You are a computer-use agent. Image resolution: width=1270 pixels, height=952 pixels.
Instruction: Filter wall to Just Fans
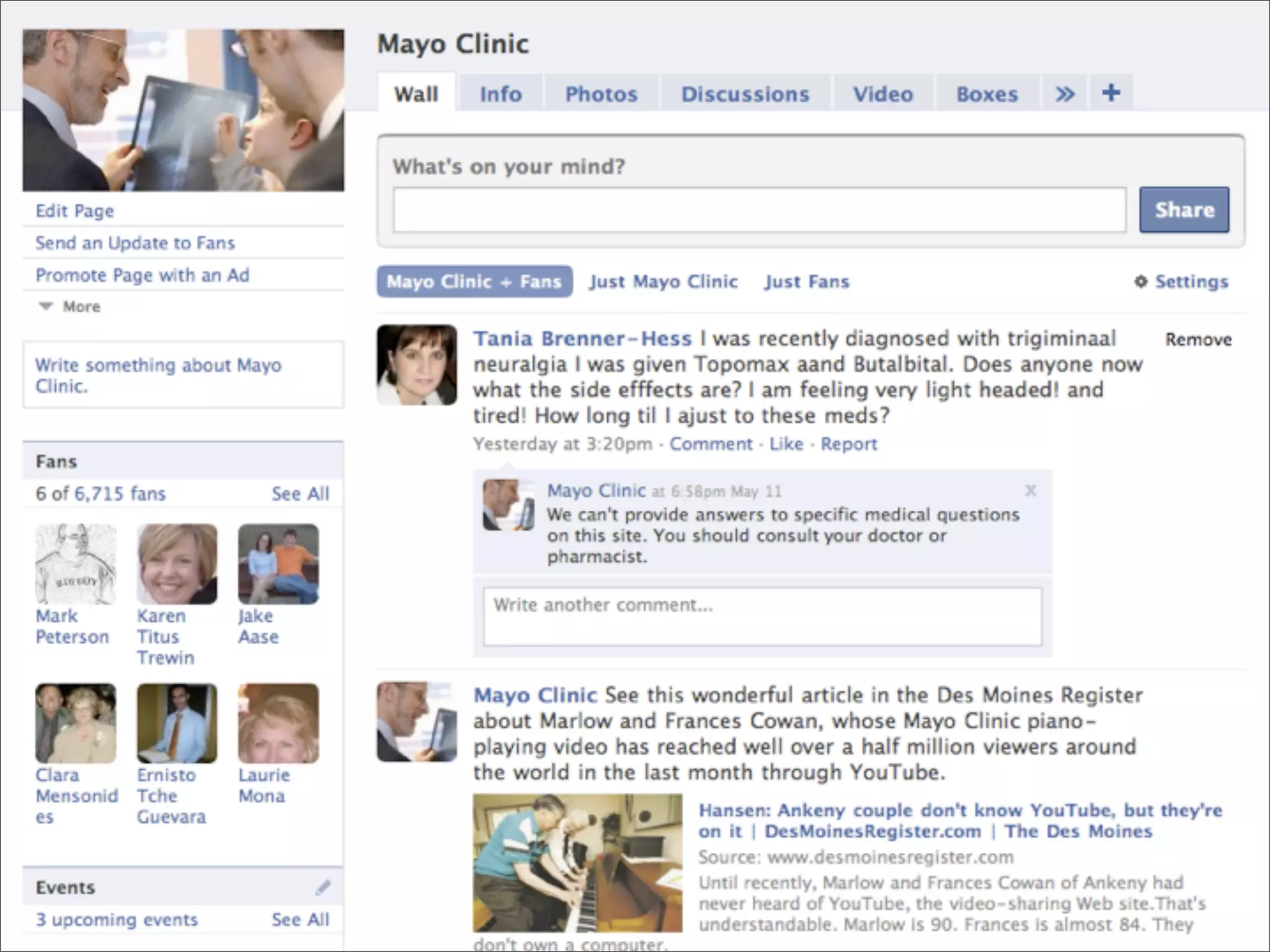[807, 281]
